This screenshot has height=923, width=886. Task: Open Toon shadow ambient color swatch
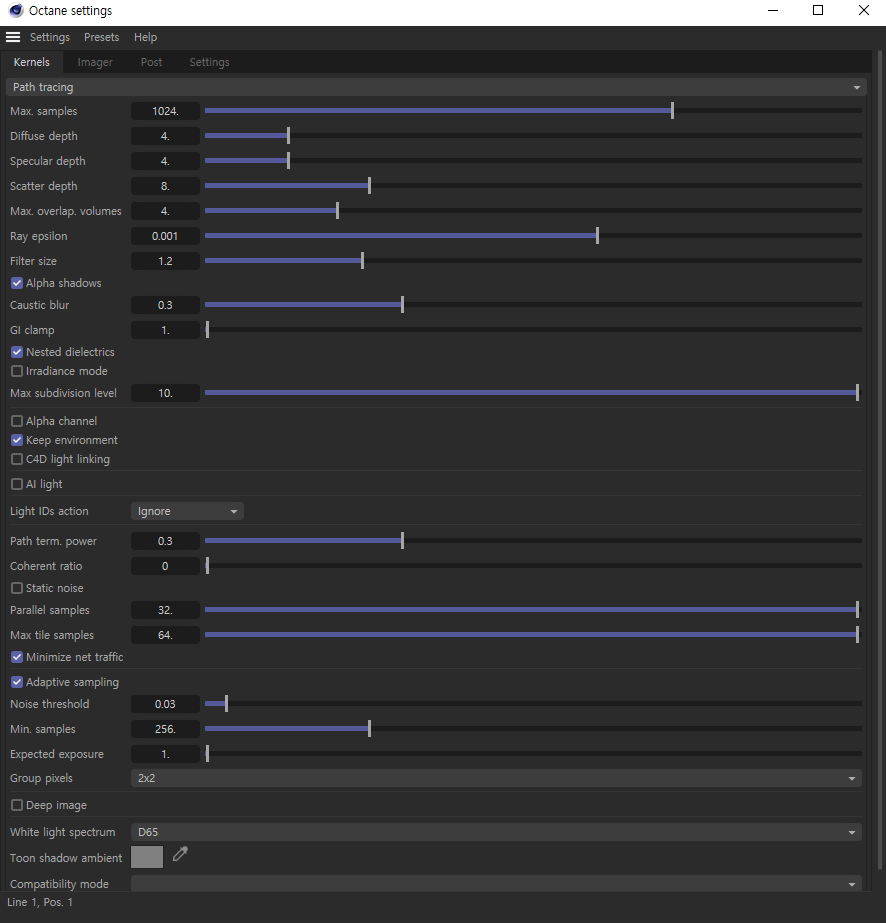pyautogui.click(x=147, y=857)
